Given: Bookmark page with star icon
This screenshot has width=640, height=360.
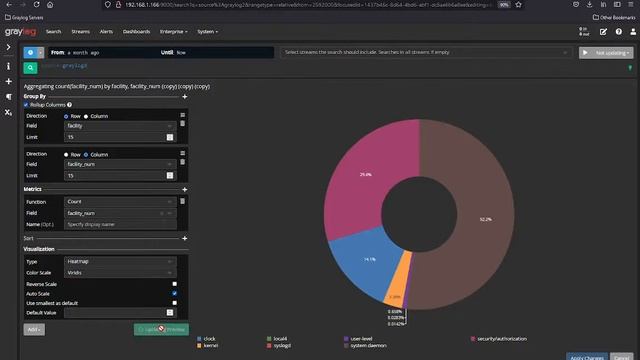Looking at the screenshot, I should 518,4.
